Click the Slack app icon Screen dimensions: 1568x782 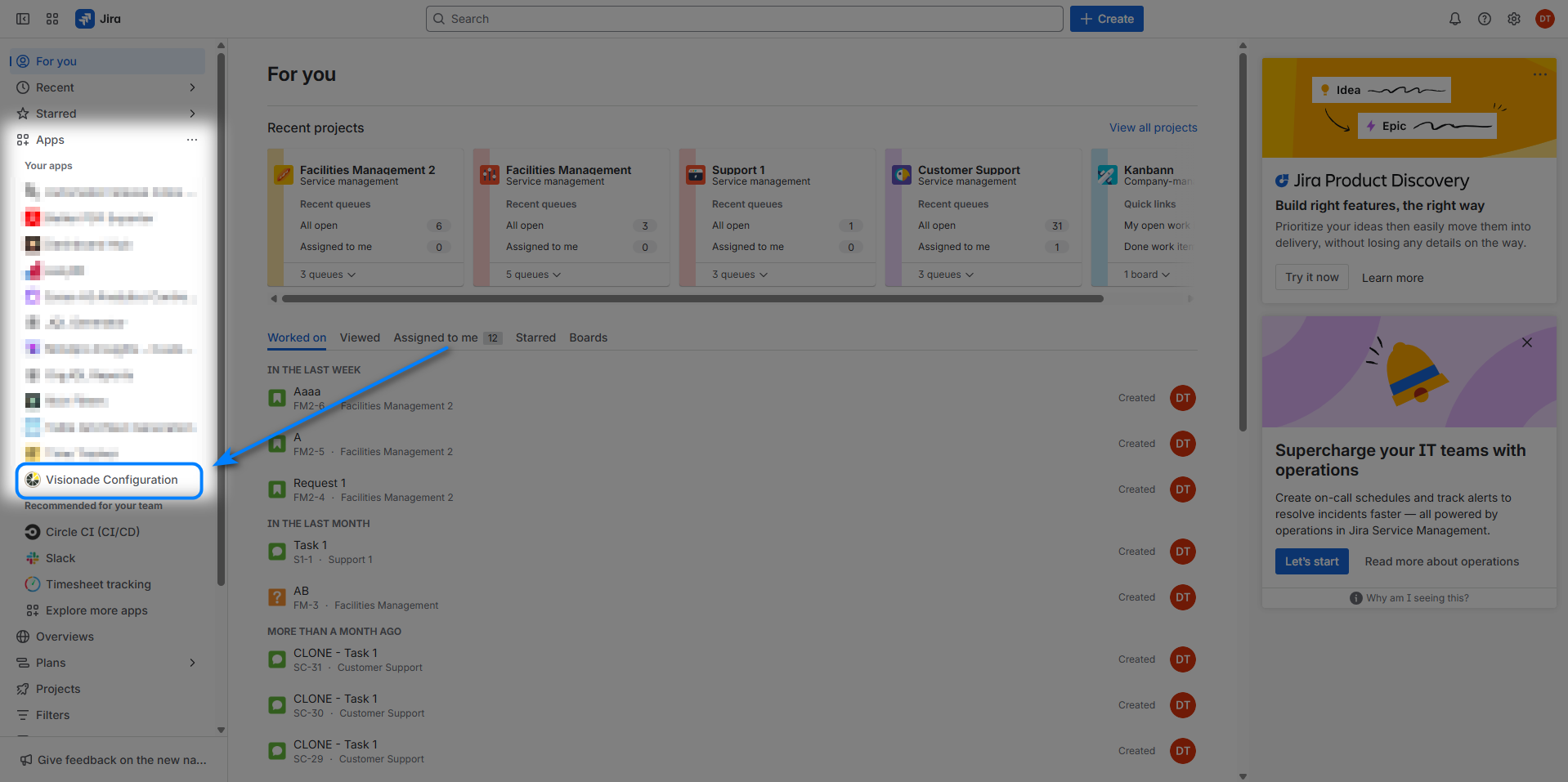click(x=33, y=558)
